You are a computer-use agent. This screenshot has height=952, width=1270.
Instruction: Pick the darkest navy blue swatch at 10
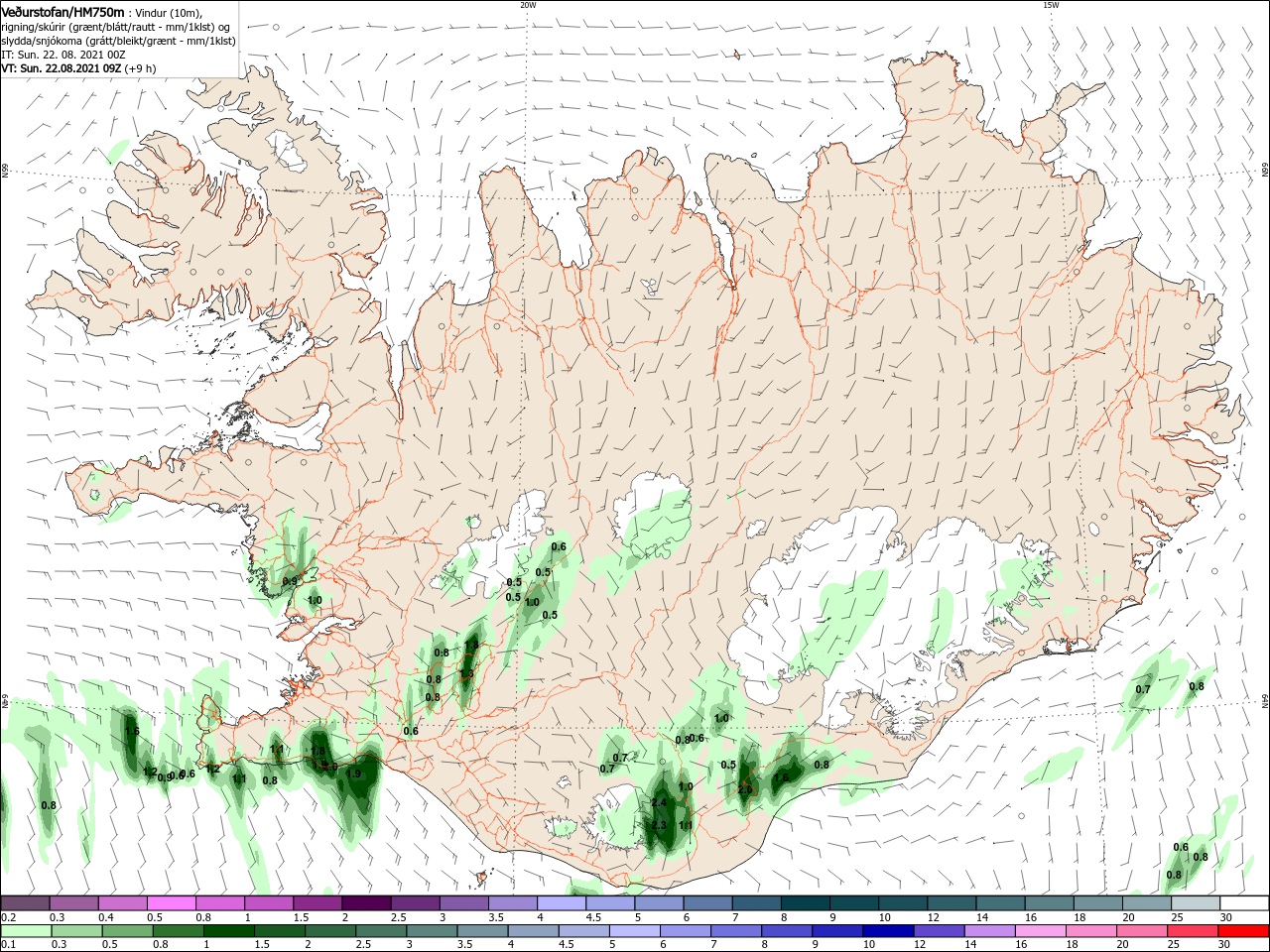coord(886,931)
